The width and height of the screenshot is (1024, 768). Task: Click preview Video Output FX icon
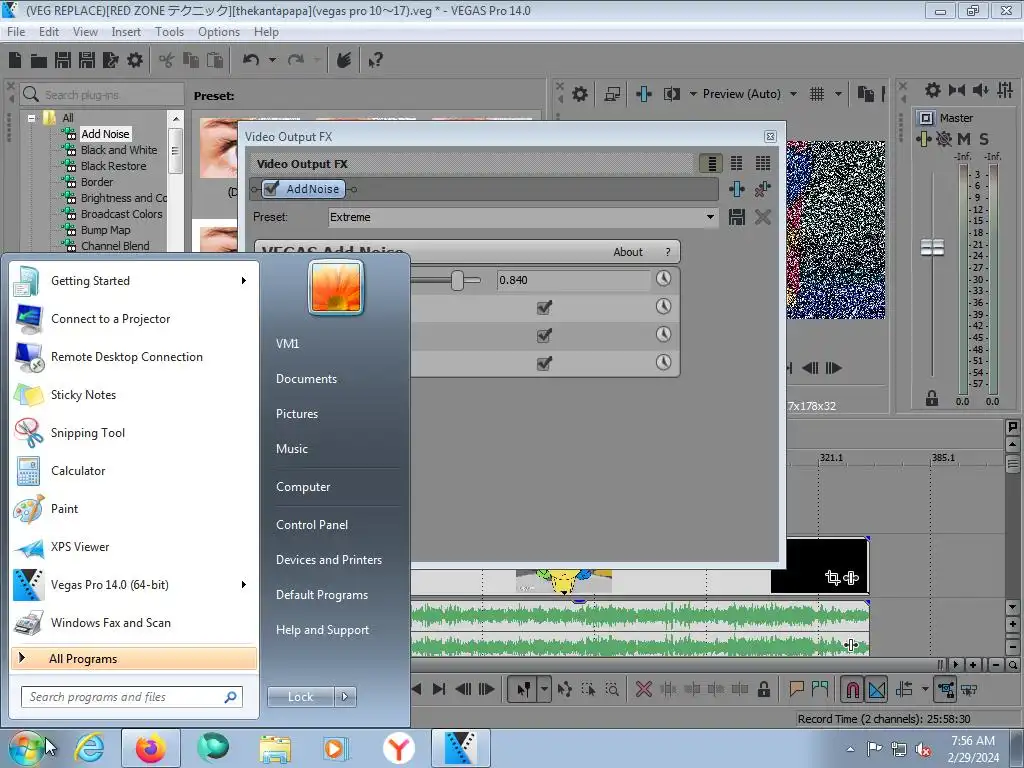[x=644, y=94]
